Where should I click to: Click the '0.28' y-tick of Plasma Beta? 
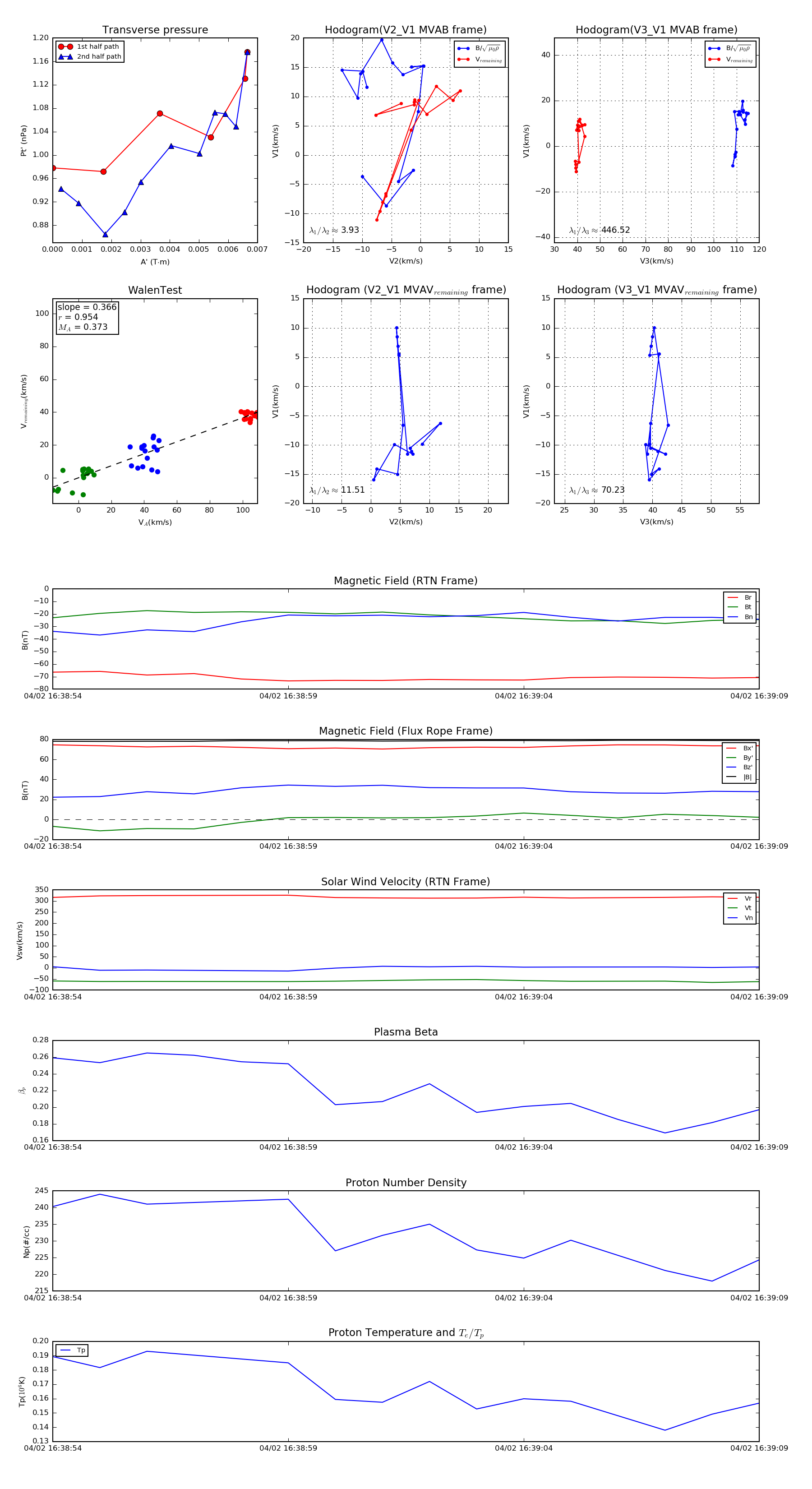pos(41,1040)
